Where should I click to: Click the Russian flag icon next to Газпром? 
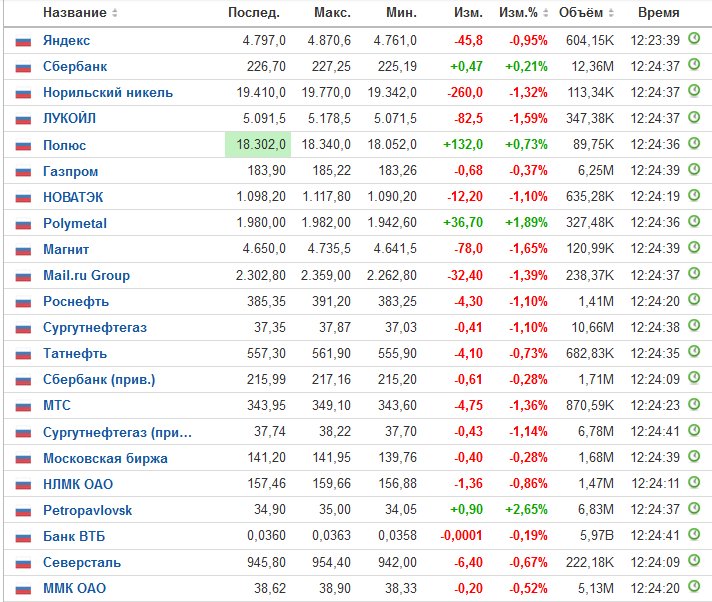point(23,172)
